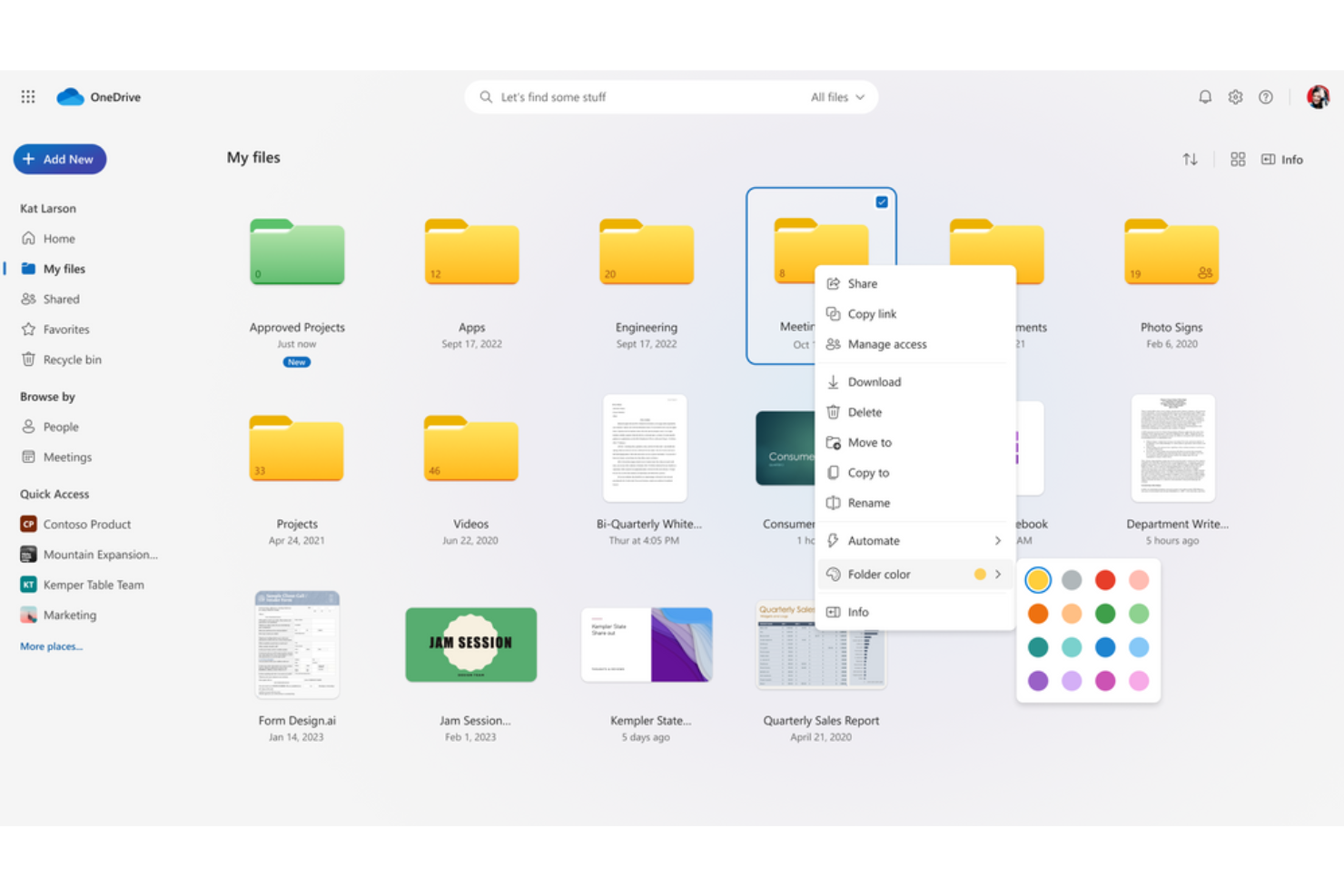The width and height of the screenshot is (1344, 896).
Task: Expand the Folder color submenu
Action: [x=915, y=574]
